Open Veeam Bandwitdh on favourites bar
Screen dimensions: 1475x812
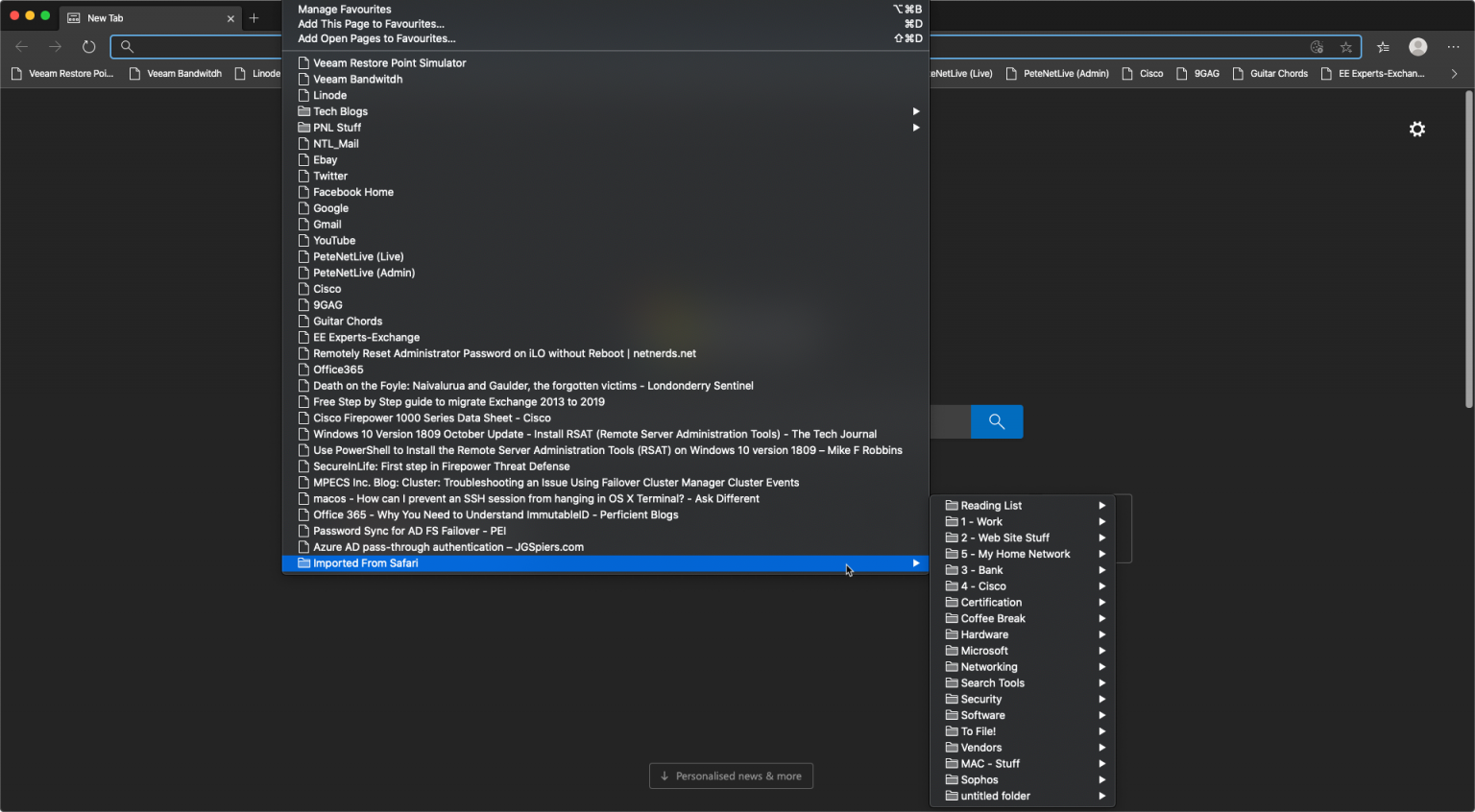[x=176, y=73]
